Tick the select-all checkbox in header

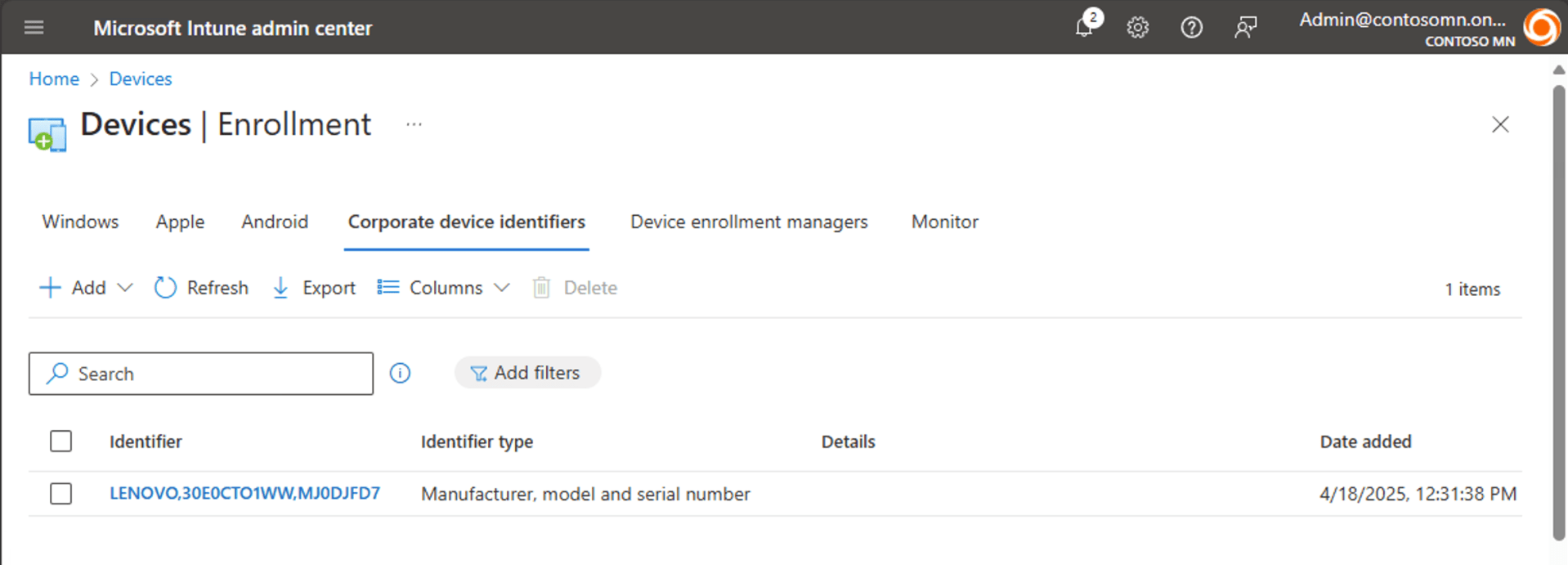pos(61,442)
